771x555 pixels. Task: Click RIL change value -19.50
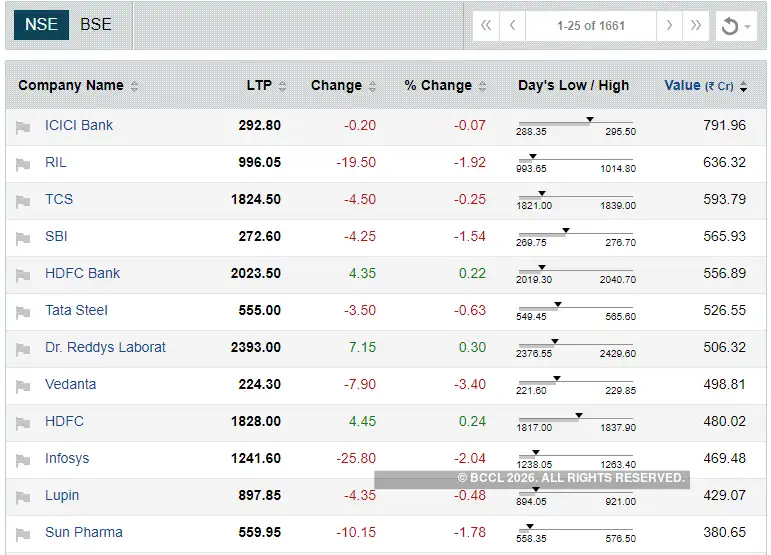(356, 162)
